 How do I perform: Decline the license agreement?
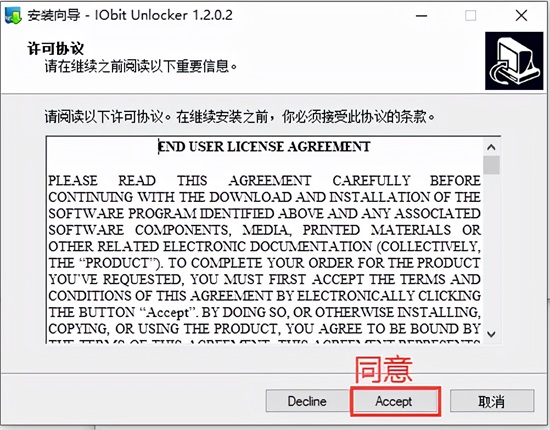click(x=307, y=401)
